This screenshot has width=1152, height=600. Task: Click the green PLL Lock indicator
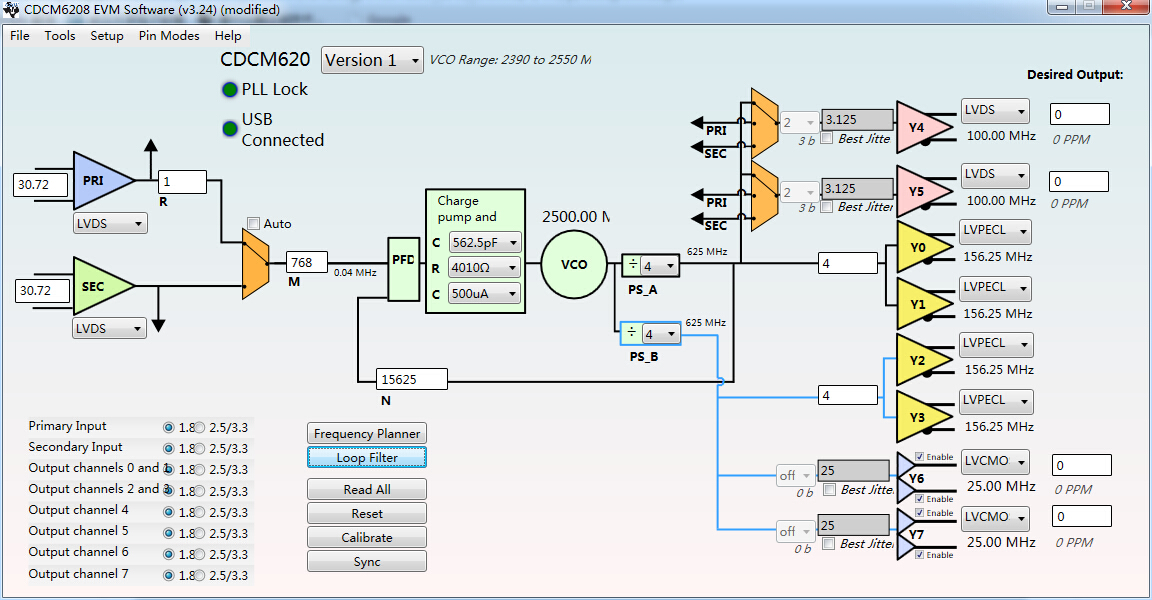(x=230, y=90)
